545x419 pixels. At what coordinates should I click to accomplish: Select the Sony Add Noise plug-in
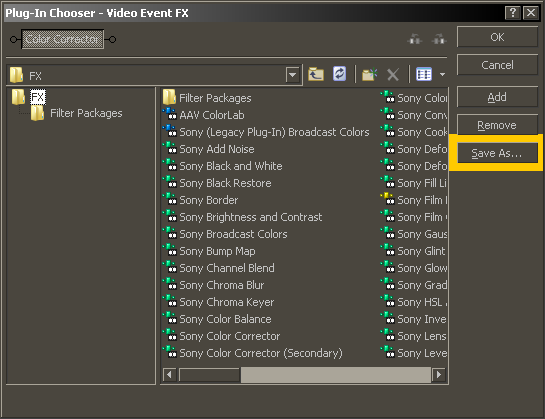(x=209, y=149)
